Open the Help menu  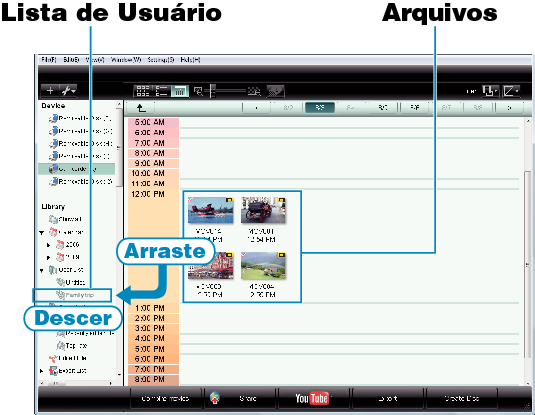pos(190,60)
